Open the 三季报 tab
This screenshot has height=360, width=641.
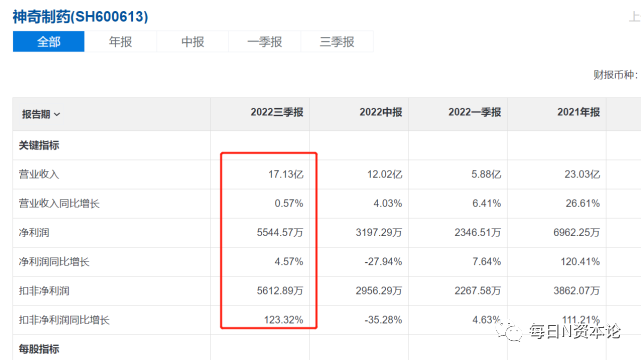click(x=337, y=42)
